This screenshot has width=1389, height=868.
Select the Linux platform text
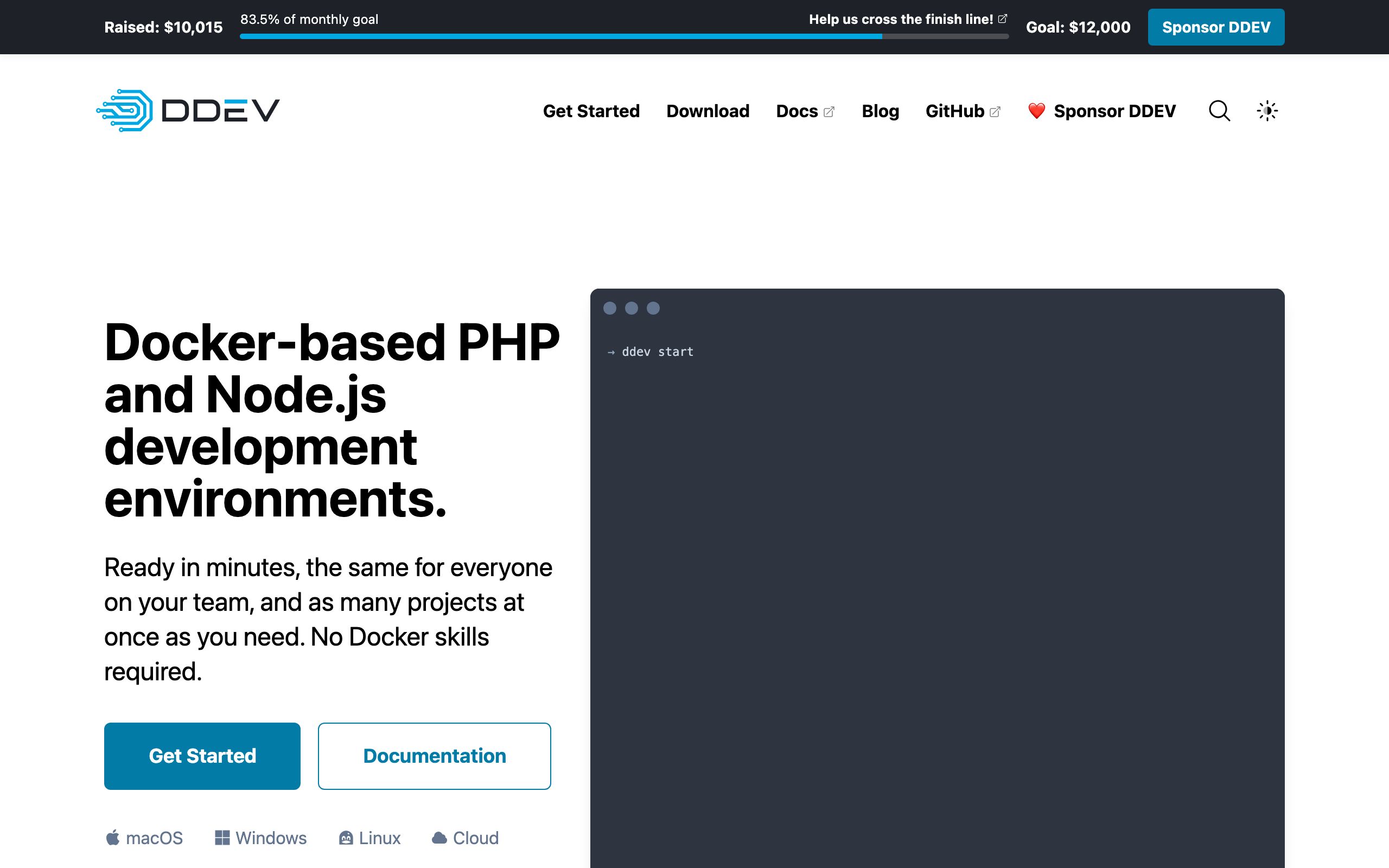pyautogui.click(x=379, y=838)
